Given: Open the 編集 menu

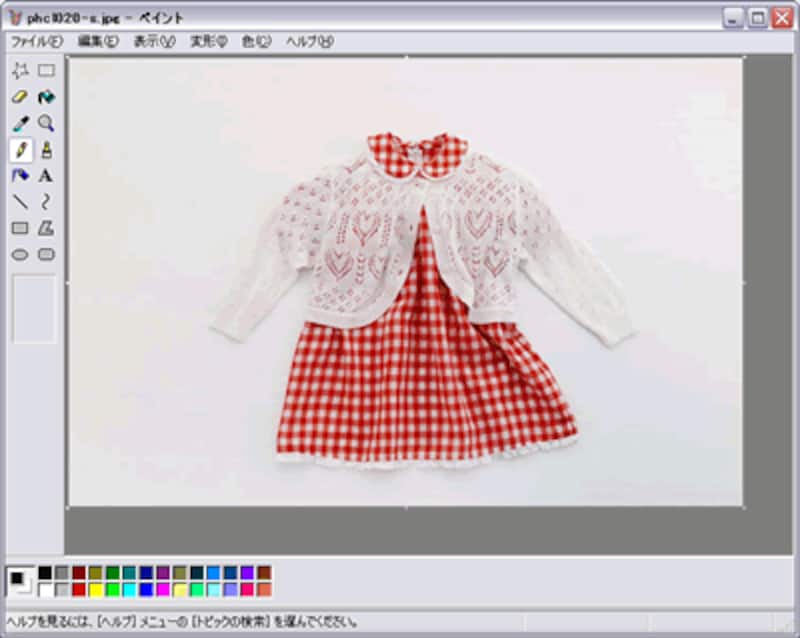Looking at the screenshot, I should pyautogui.click(x=97, y=41).
